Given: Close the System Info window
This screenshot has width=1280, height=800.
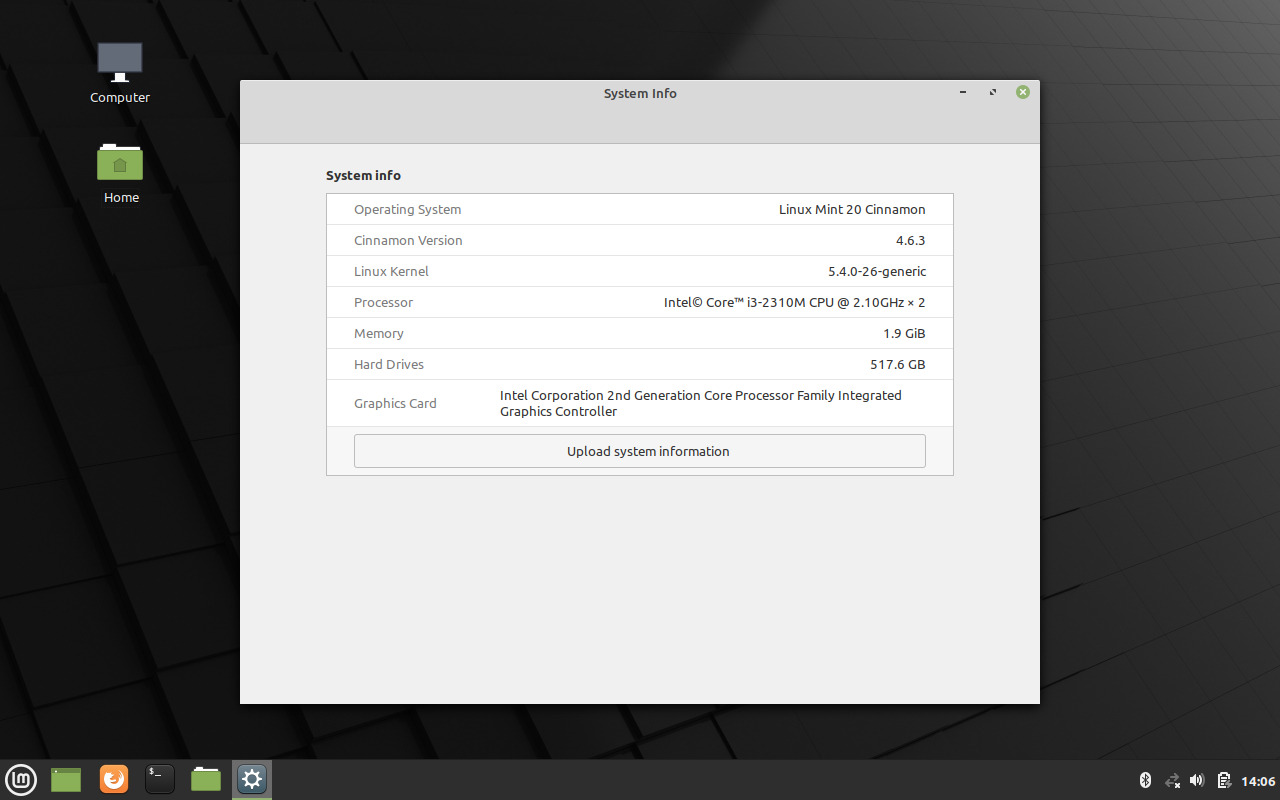Looking at the screenshot, I should 1023,92.
